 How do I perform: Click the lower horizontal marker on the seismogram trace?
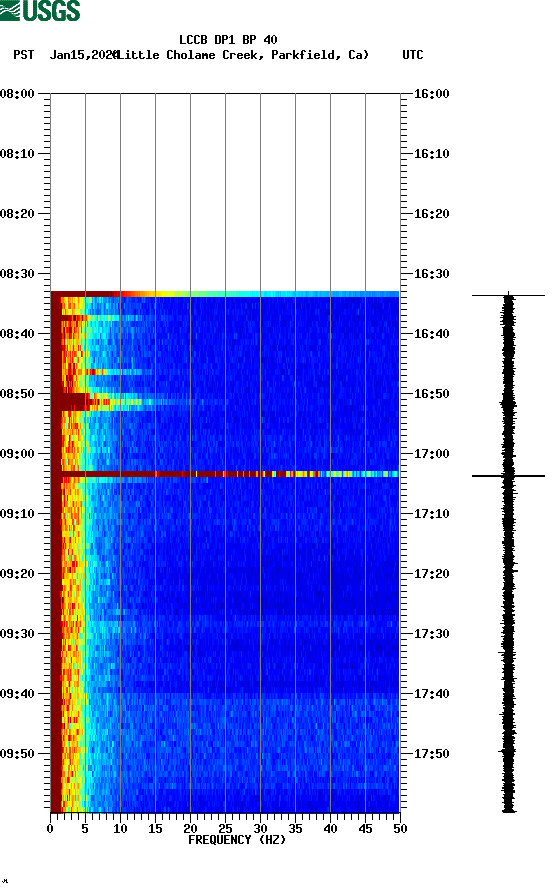point(508,476)
